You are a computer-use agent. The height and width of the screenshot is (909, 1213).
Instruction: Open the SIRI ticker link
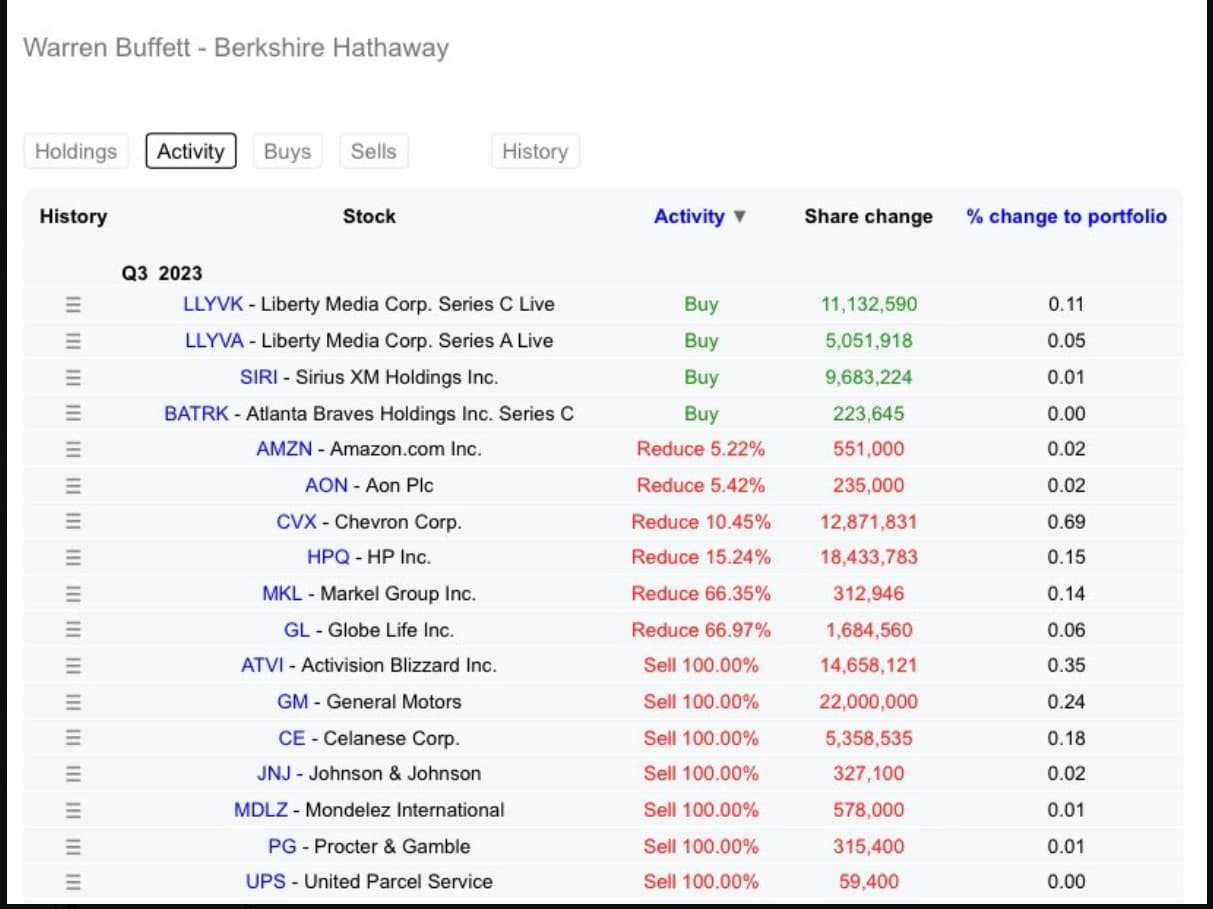tap(259, 377)
